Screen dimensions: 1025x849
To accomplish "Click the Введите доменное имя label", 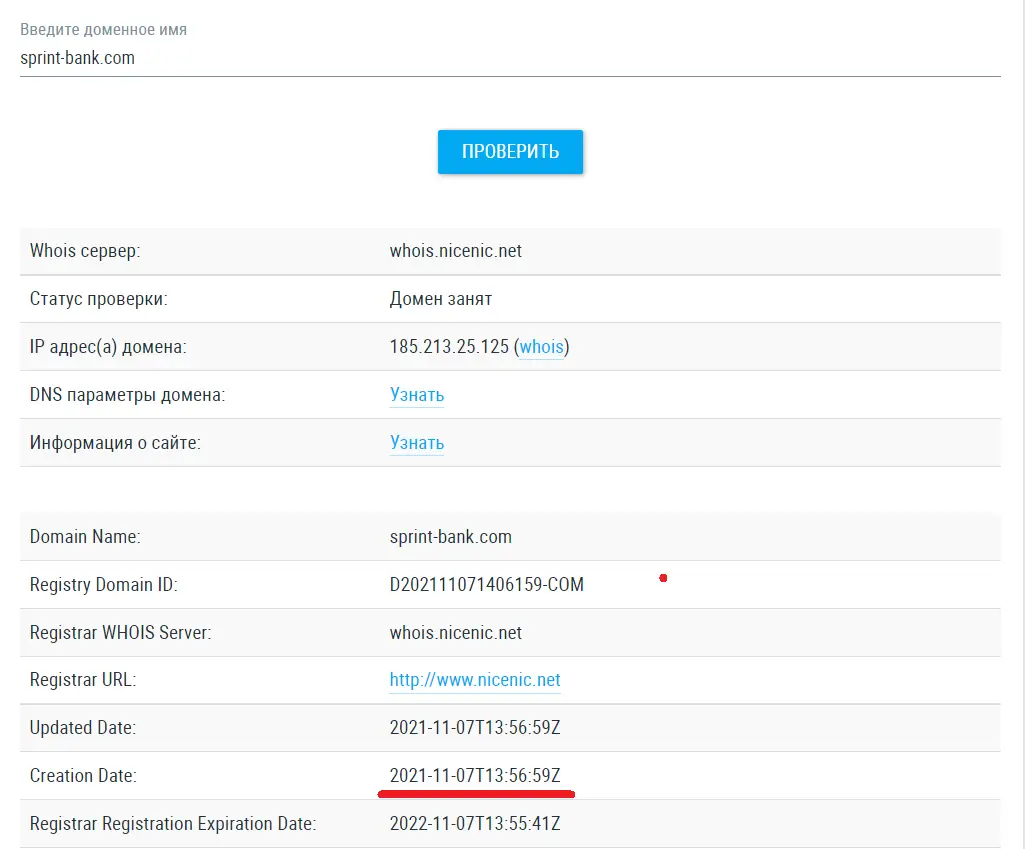I will point(103,30).
